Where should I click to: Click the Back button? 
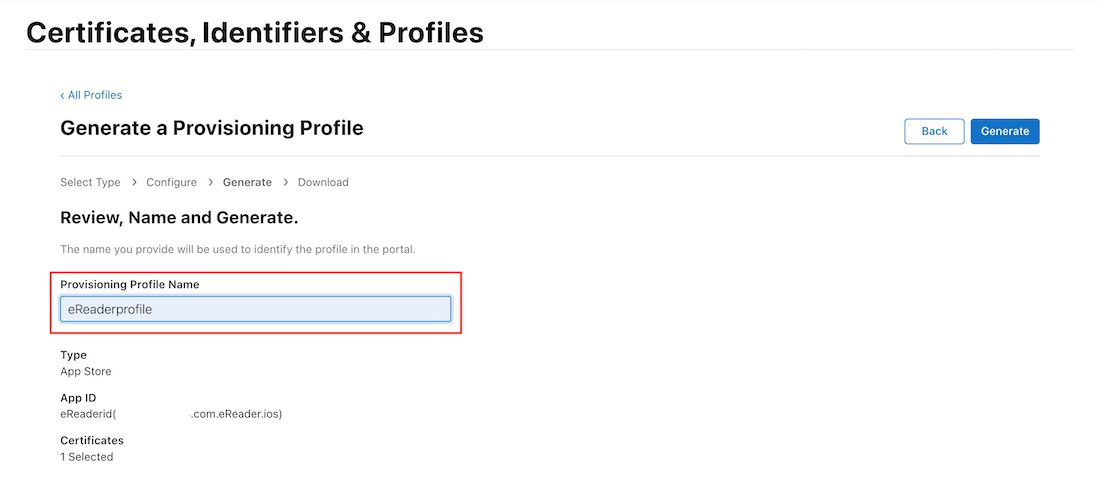point(934,131)
